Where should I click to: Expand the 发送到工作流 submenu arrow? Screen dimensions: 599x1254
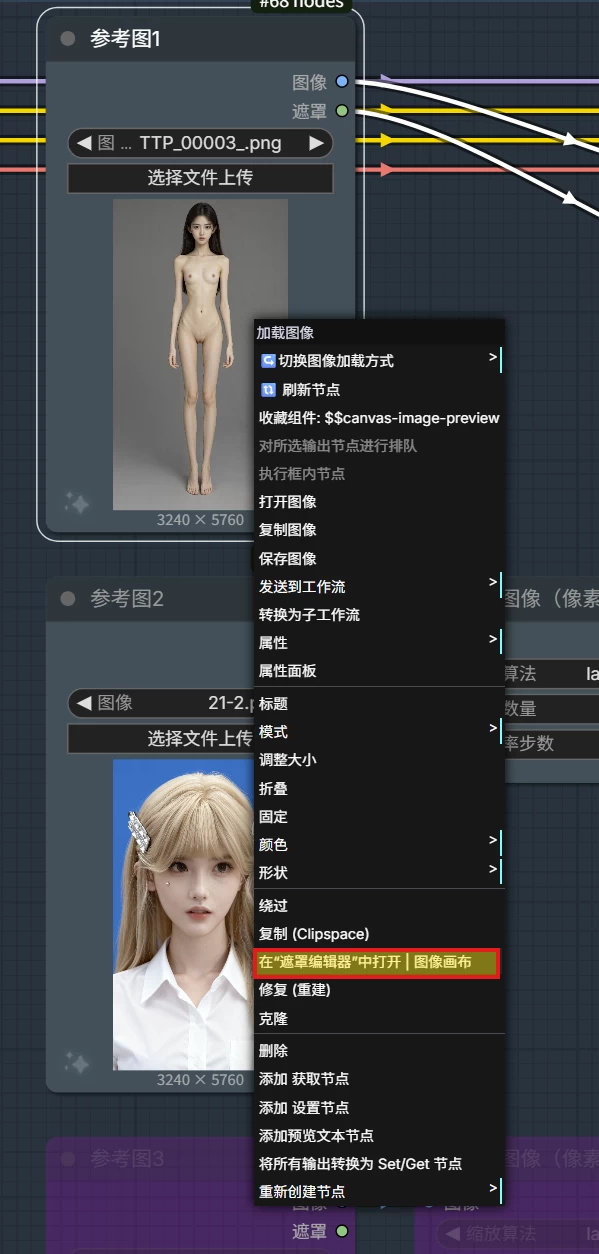click(x=493, y=582)
